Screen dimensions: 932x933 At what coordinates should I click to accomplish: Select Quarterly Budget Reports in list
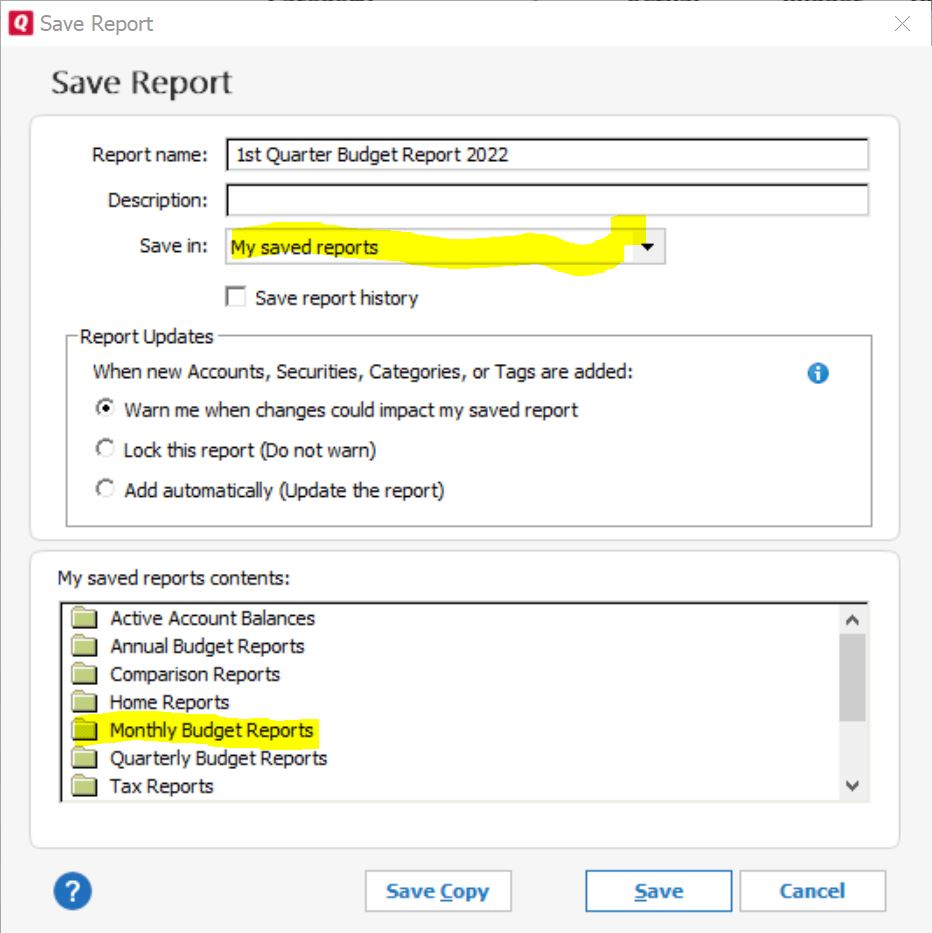point(218,757)
